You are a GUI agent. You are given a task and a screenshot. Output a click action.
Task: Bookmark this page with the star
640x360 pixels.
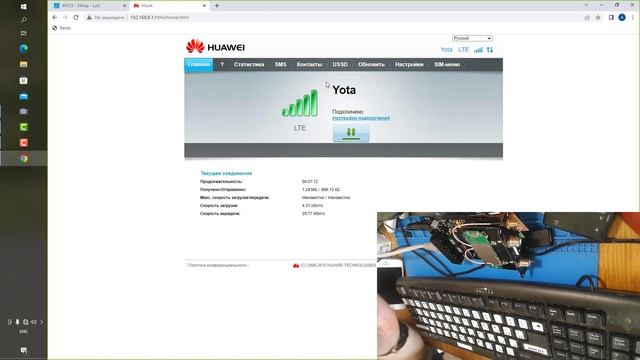tap(598, 18)
